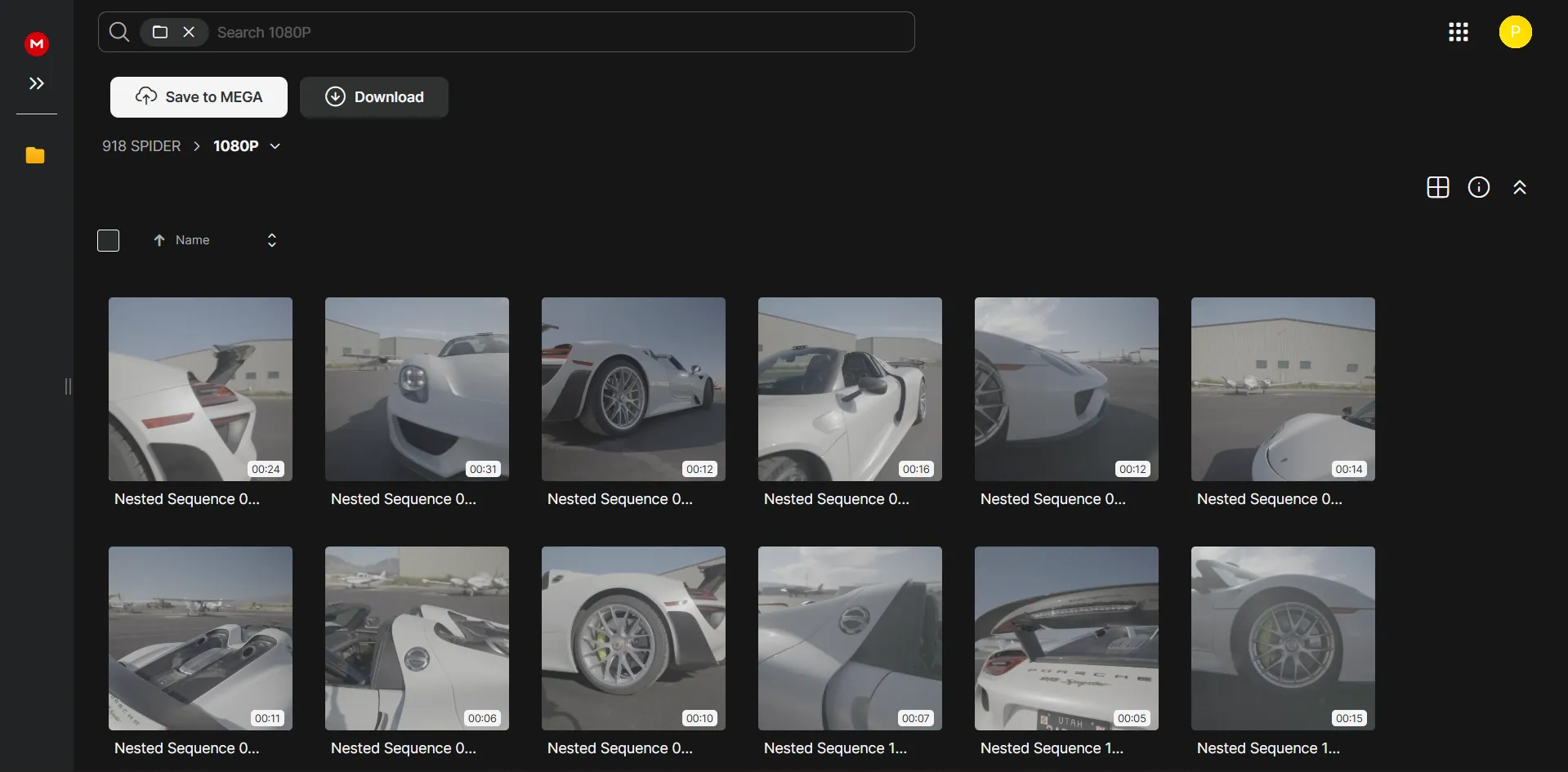Open the first Nested Sequence video thumbnail
This screenshot has height=772, width=1568.
[199, 390]
